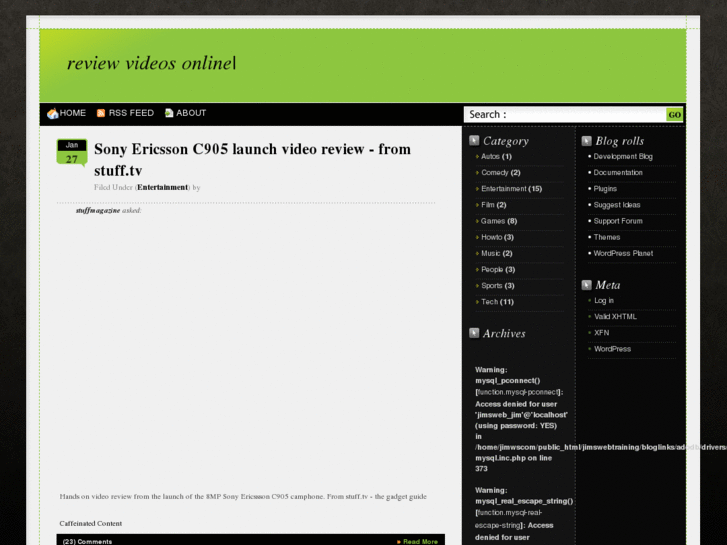727x545 pixels.
Task: Open the Support Forum link
Action: click(618, 221)
